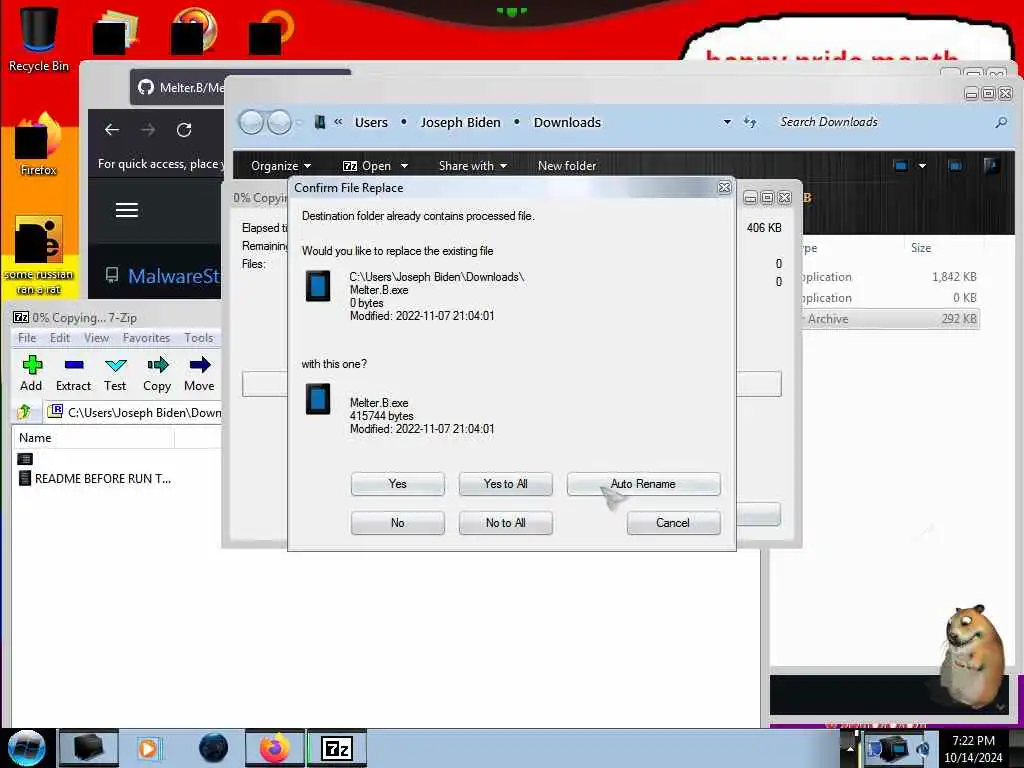Open 7-Zip View menu
The image size is (1024, 768).
click(96, 338)
